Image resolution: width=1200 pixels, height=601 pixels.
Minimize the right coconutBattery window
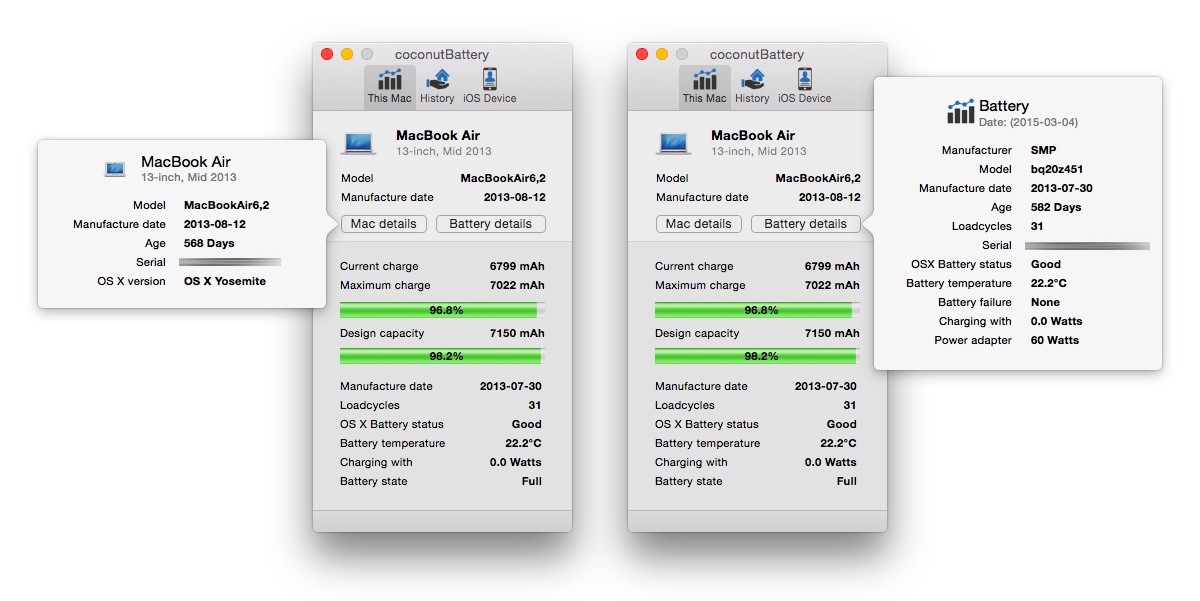coord(662,54)
